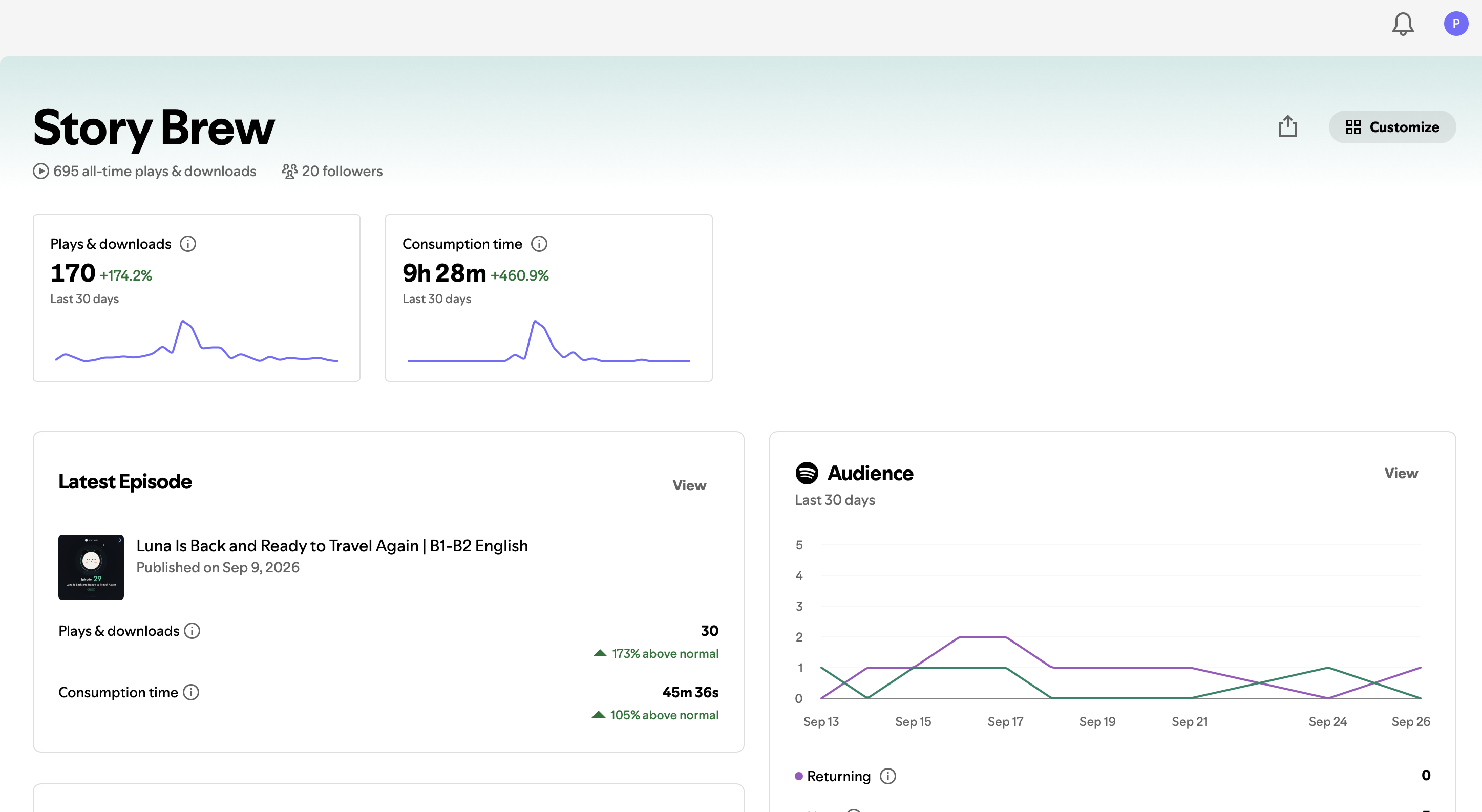Click the Sep 24 axis label in Audience chart
The image size is (1482, 812).
[1327, 722]
